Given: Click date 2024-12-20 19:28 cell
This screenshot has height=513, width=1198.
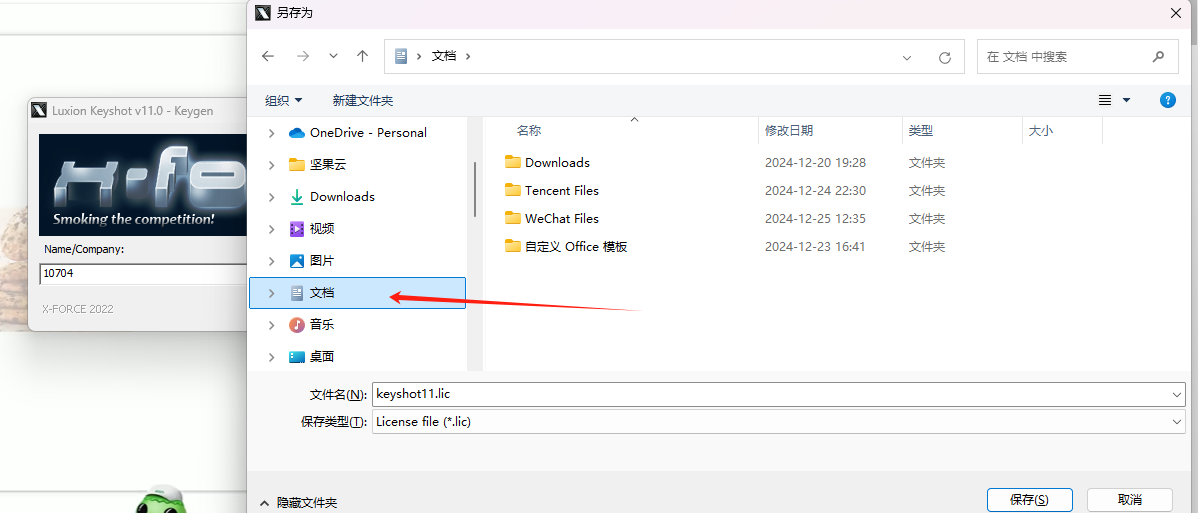Looking at the screenshot, I should (815, 163).
